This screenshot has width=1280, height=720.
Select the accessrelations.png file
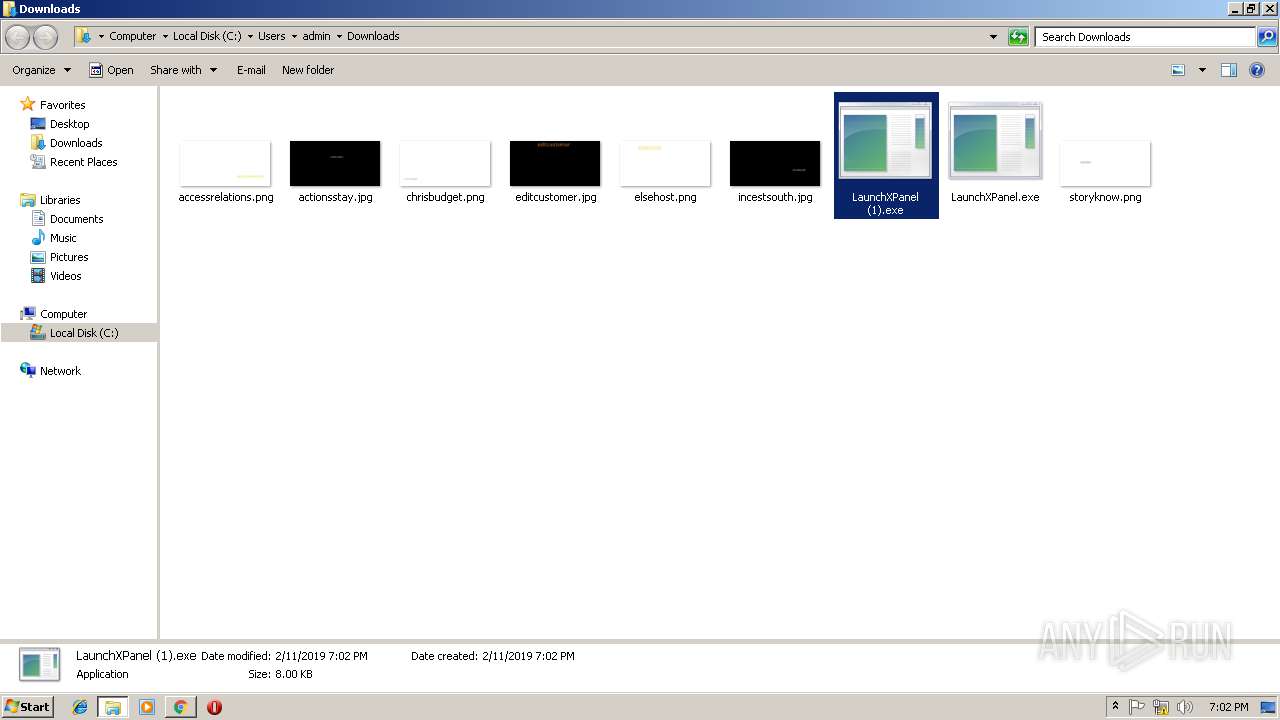(226, 172)
